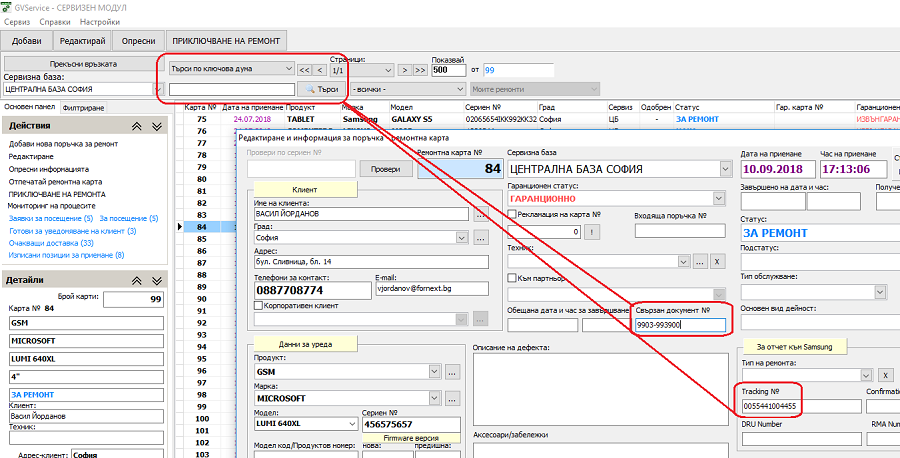Viewport: 900px width, 458px height.
Task: Switch to the Филтриране tab
Action: pyautogui.click(x=83, y=107)
